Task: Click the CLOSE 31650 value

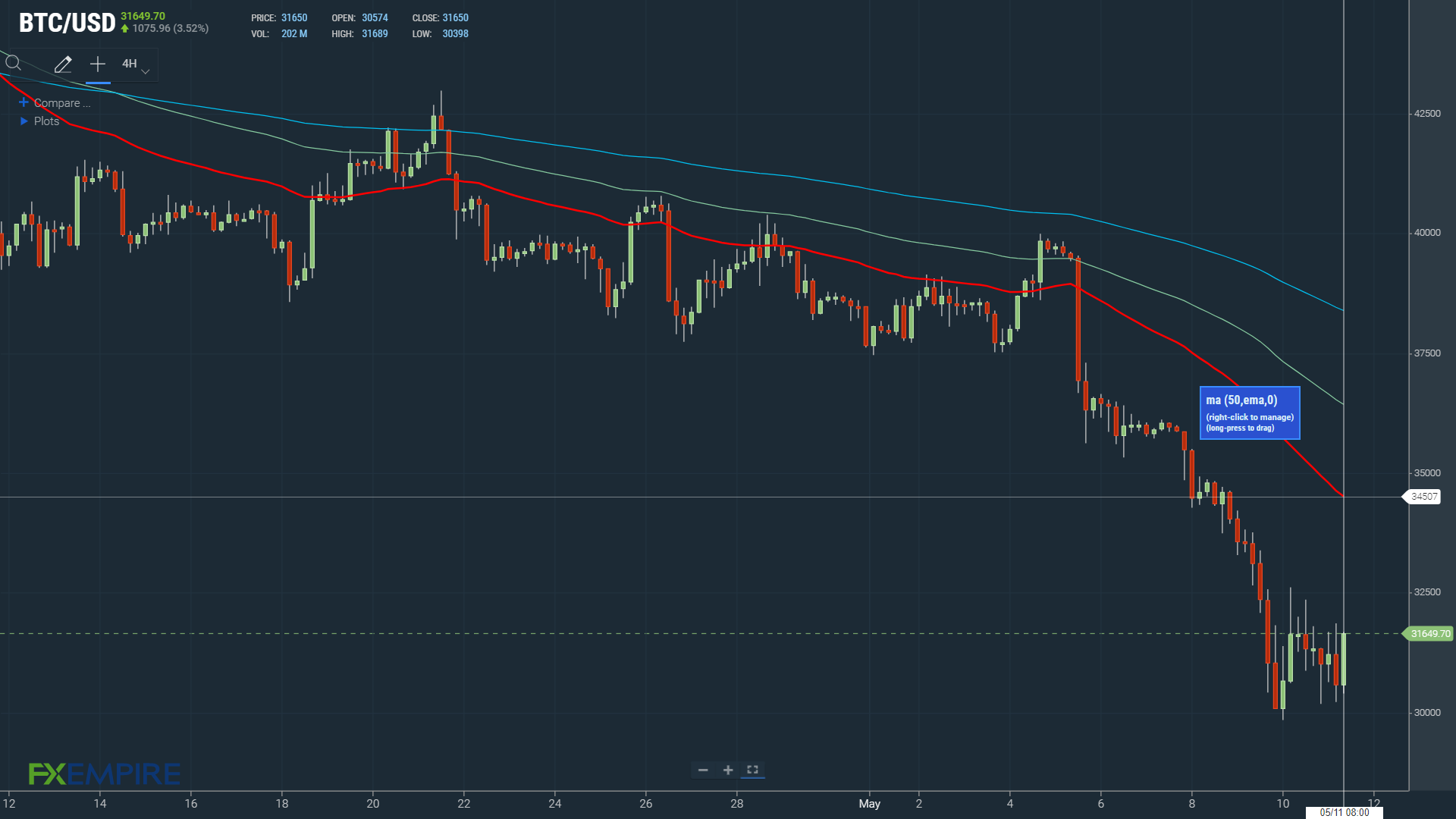Action: 455,17
